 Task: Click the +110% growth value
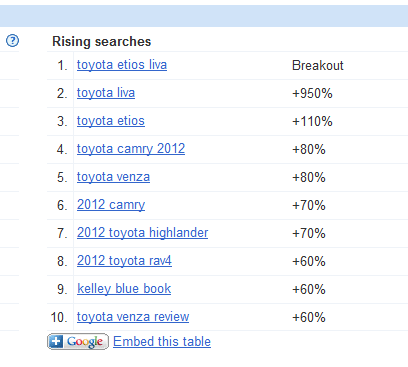312,121
